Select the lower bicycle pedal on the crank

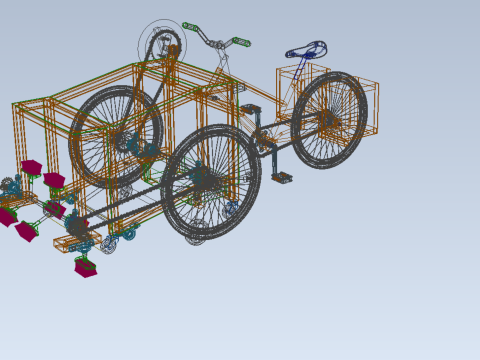click(282, 177)
